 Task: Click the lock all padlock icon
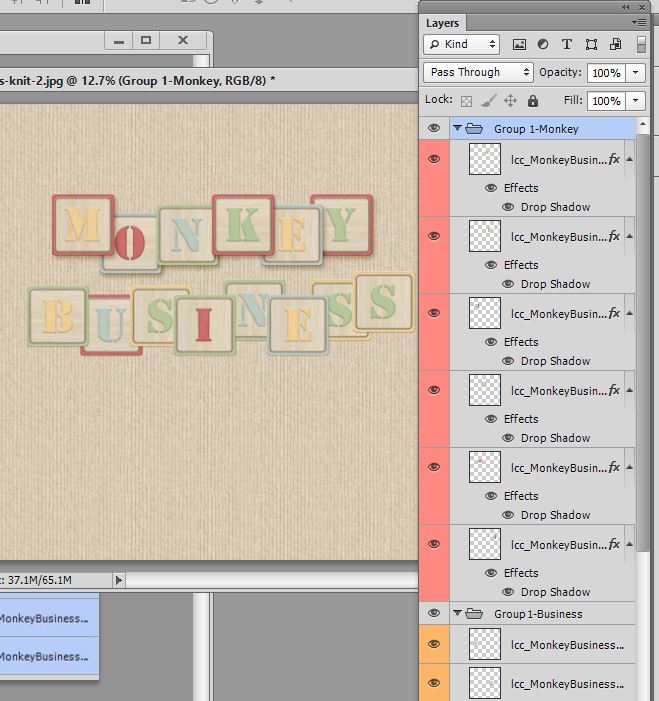(532, 101)
